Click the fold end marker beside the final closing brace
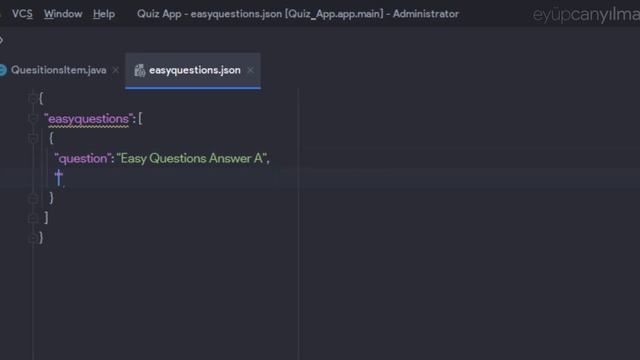 point(33,238)
